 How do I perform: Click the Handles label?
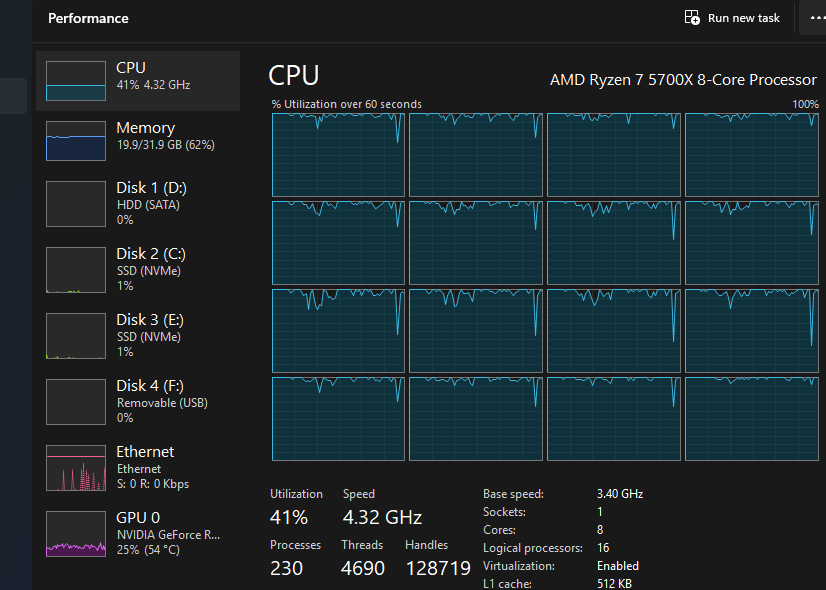pos(426,545)
